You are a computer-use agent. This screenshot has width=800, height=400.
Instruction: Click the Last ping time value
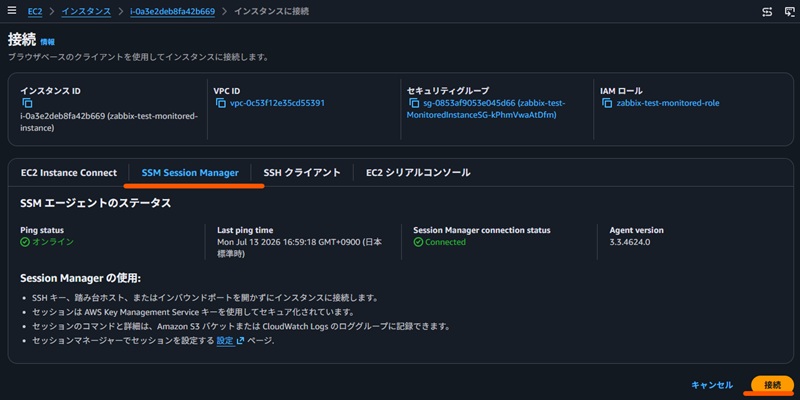pos(299,247)
